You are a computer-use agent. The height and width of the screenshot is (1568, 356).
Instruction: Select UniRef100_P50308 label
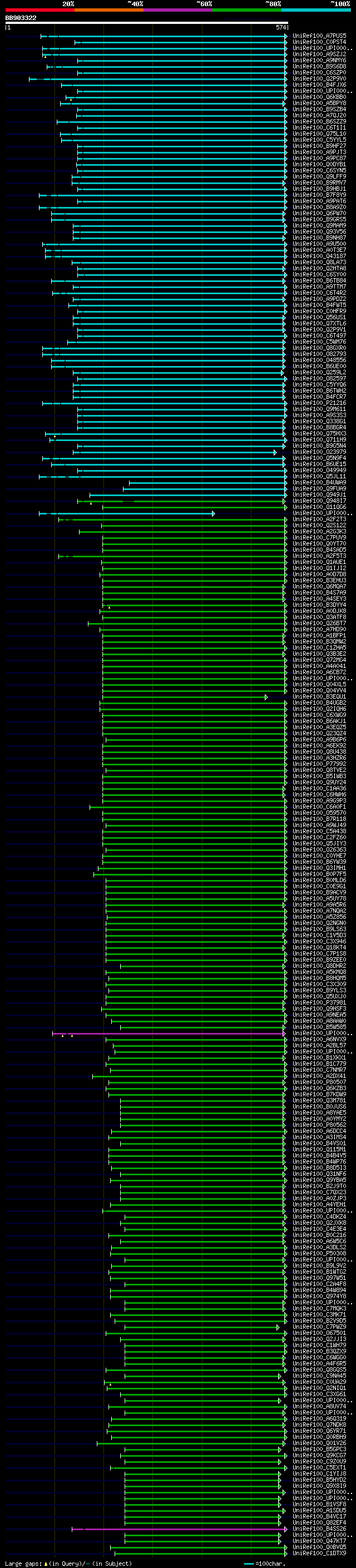[x=319, y=1253]
